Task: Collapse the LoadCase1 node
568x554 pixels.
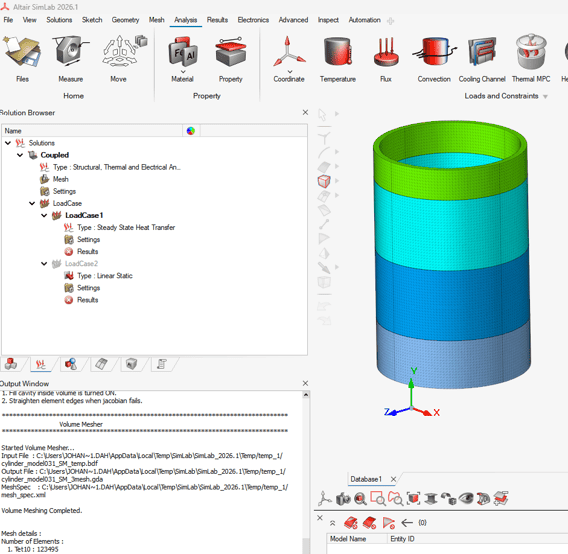Action: pos(44,216)
